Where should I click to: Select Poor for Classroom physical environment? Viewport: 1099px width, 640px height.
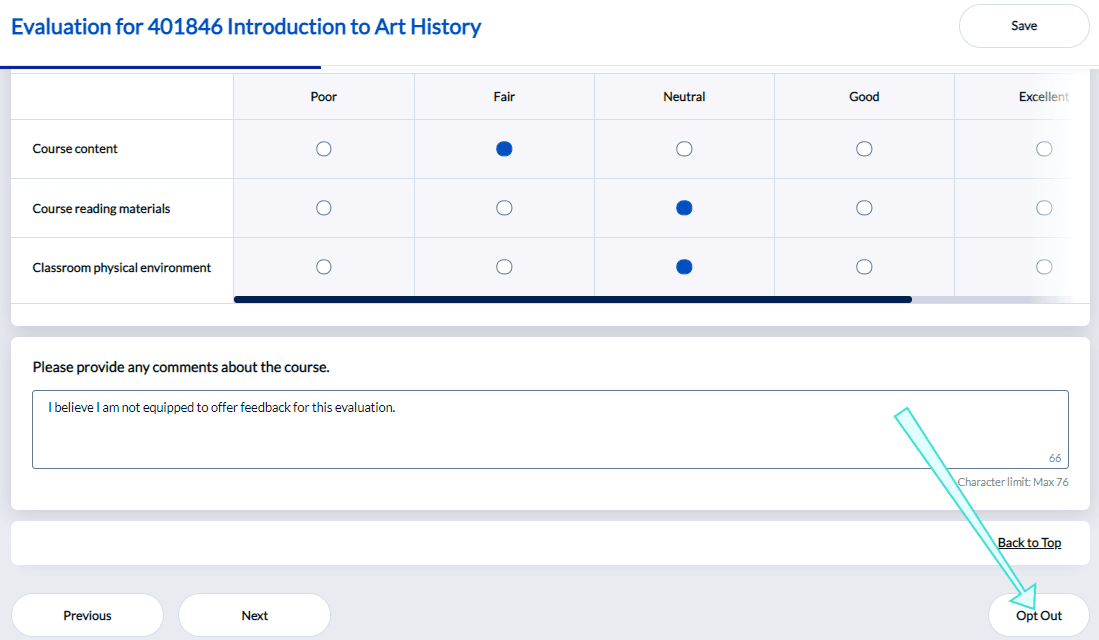coord(324,267)
